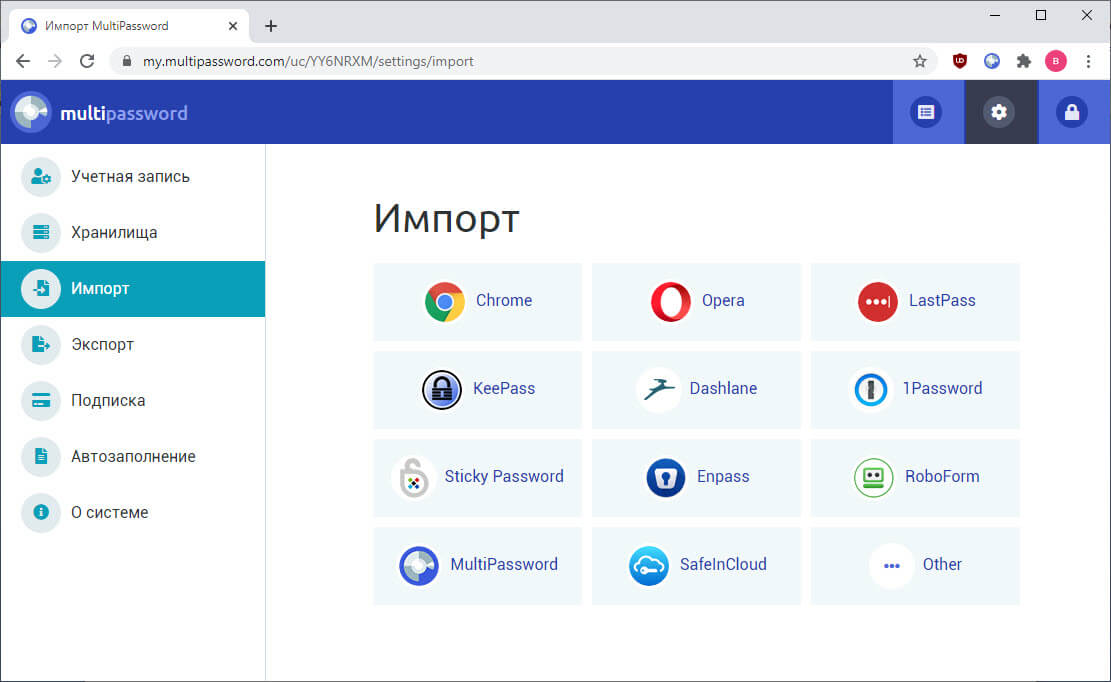Click MultiPassword browser extension icon

[992, 62]
